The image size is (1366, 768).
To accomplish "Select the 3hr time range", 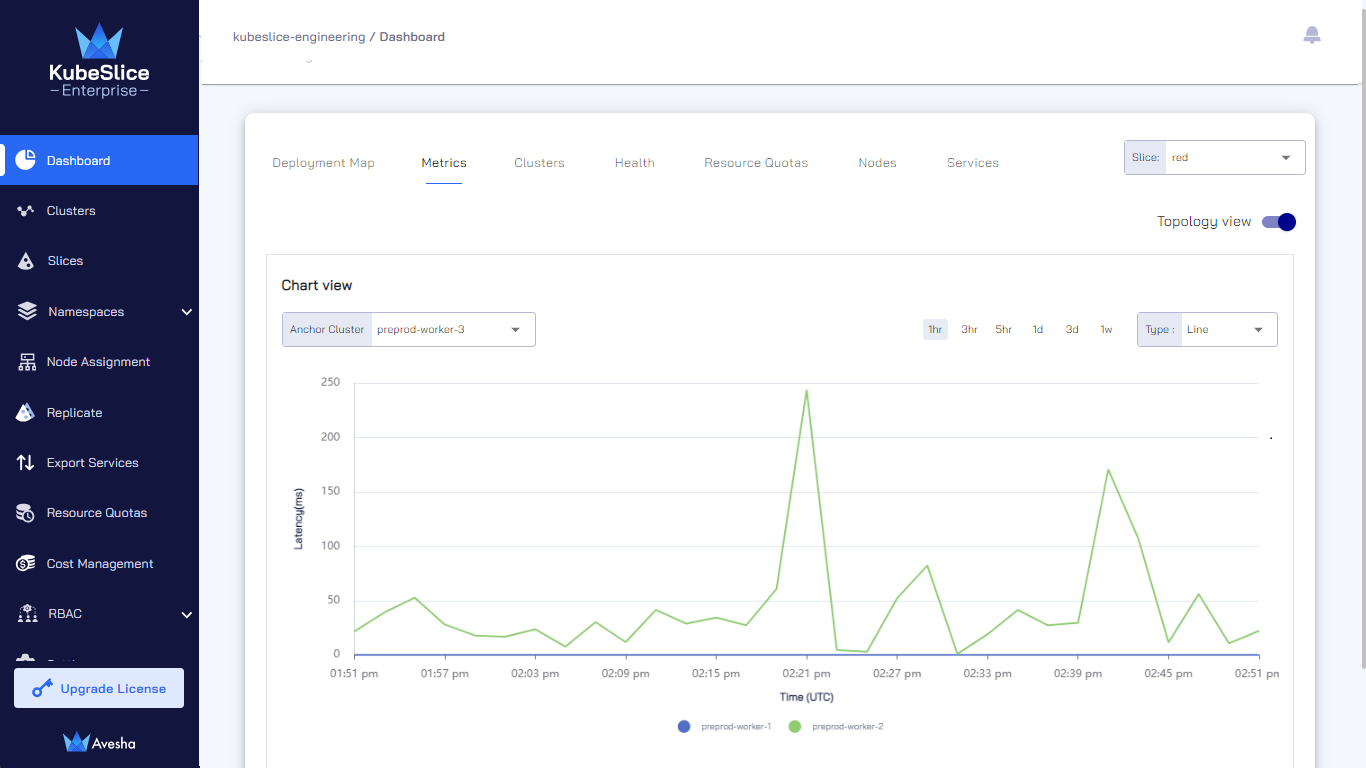I will click(969, 330).
